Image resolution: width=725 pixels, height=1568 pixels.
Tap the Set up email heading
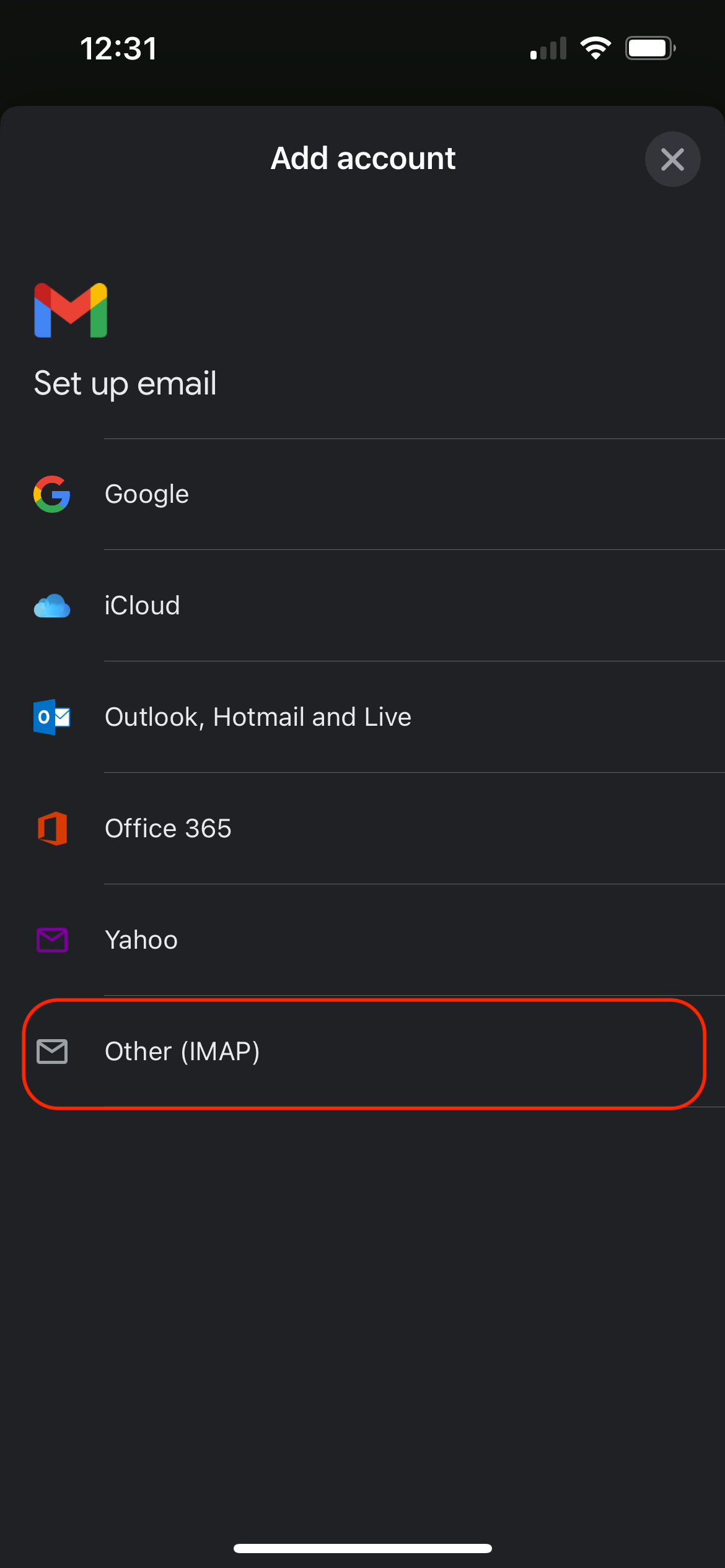125,383
